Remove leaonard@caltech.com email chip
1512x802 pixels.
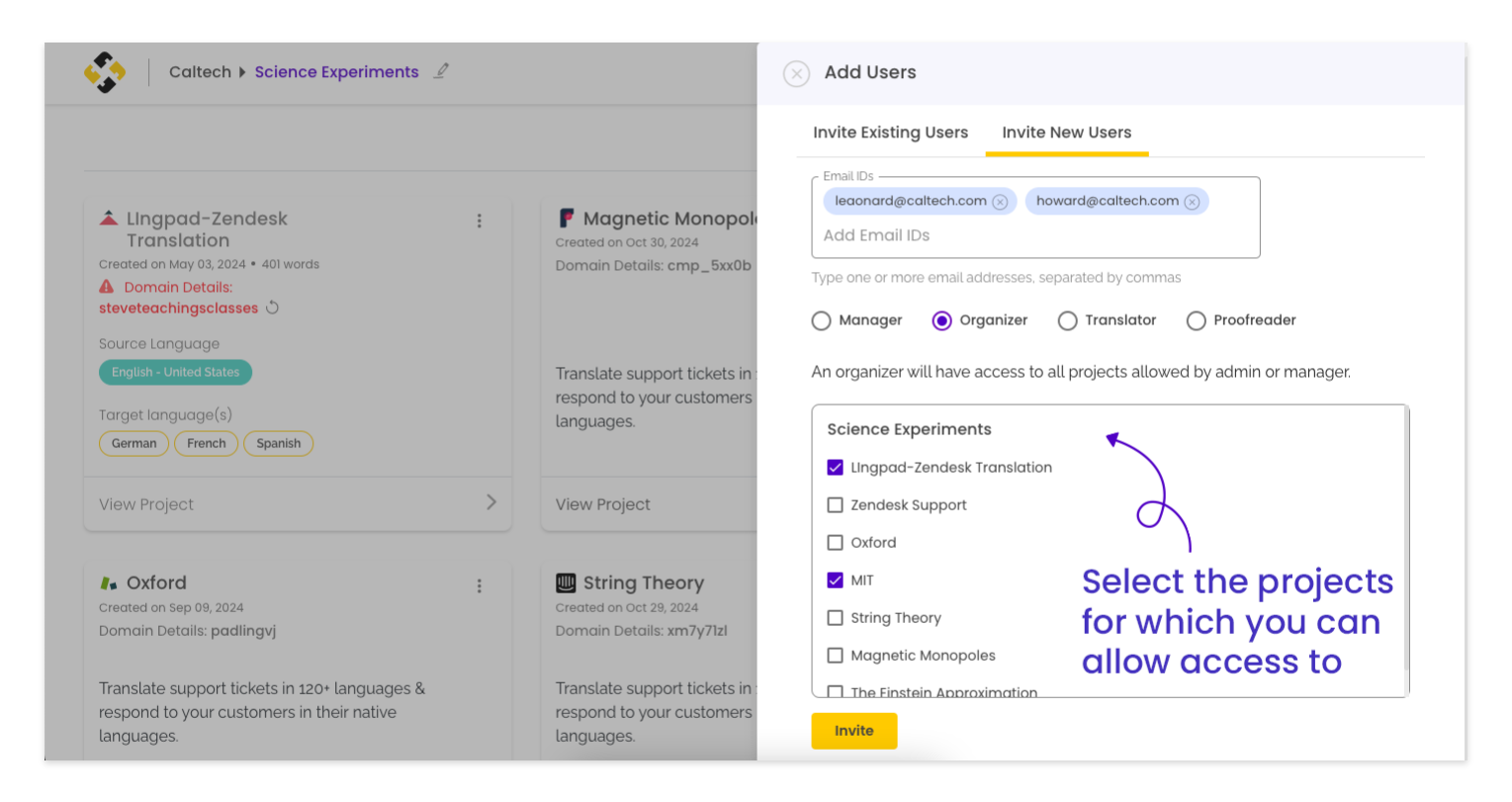point(1000,202)
